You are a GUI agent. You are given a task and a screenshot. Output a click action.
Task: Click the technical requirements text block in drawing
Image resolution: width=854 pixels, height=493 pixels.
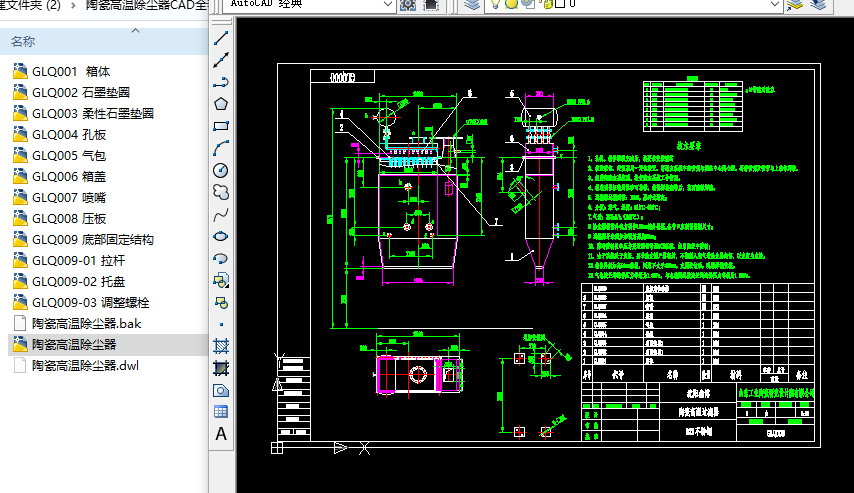694,210
